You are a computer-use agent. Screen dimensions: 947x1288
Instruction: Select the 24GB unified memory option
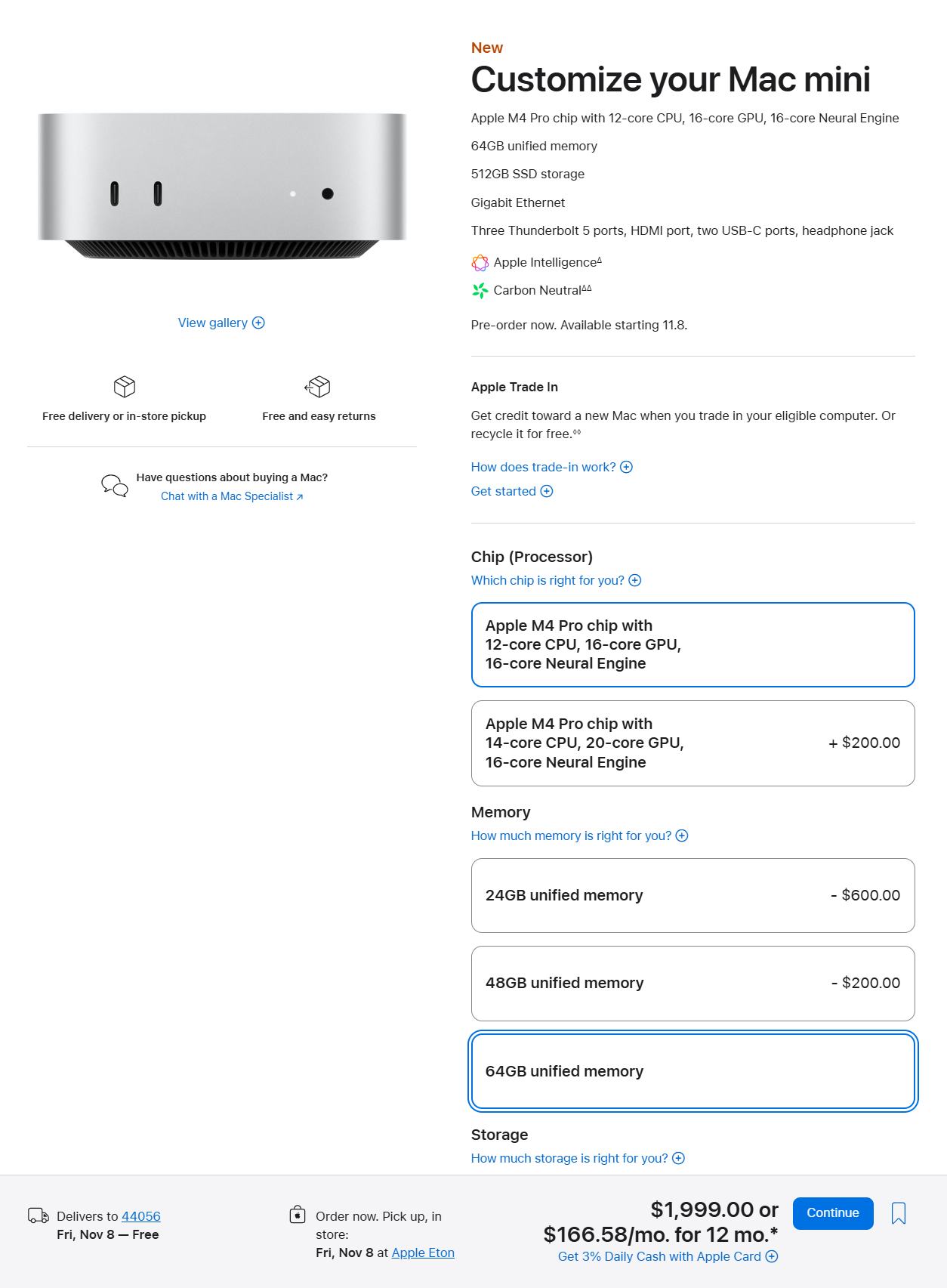[x=693, y=895]
